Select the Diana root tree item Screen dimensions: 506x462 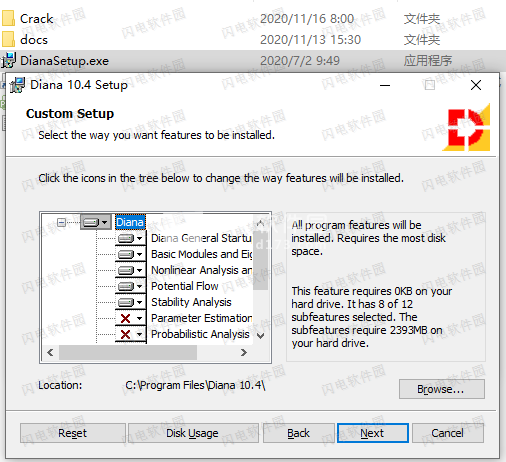click(x=130, y=222)
